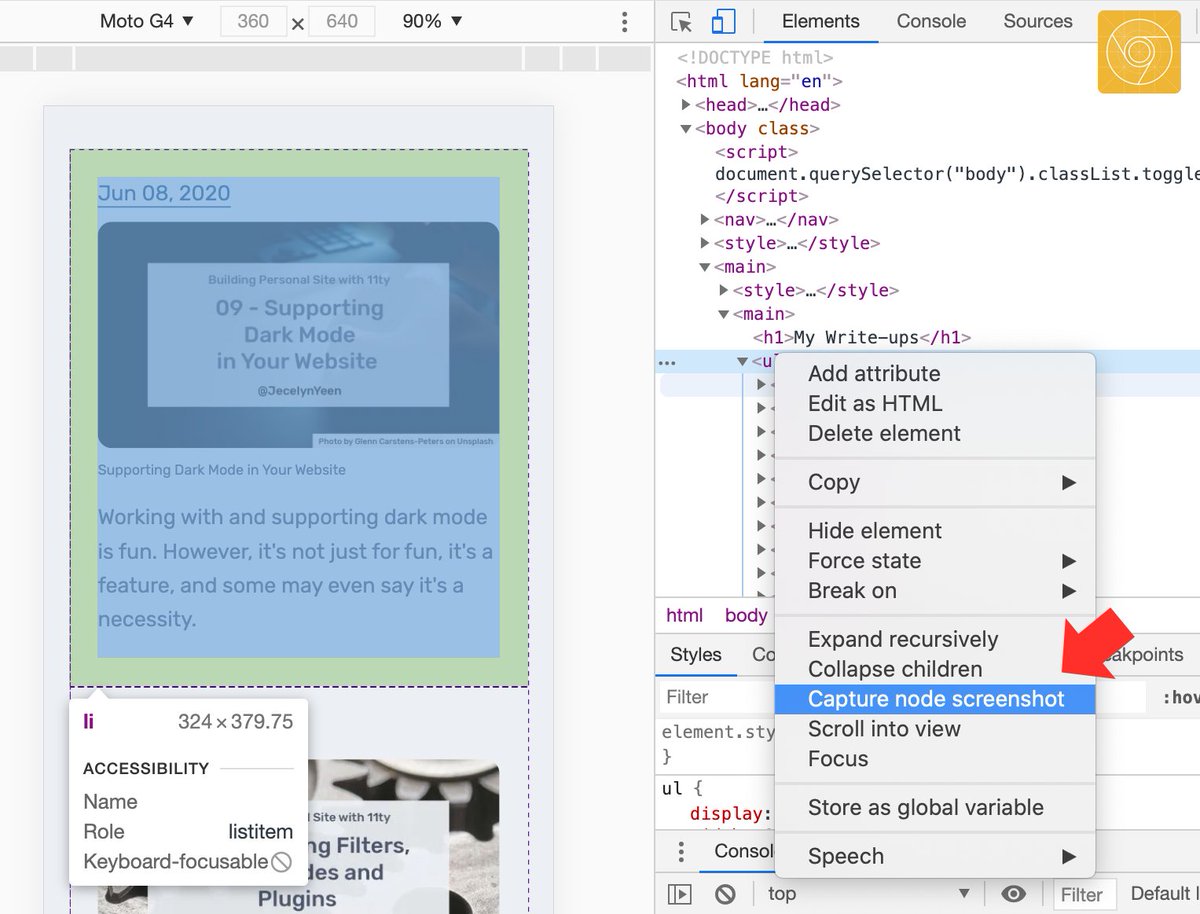
Task: Click the height field showing 640
Action: pos(342,21)
